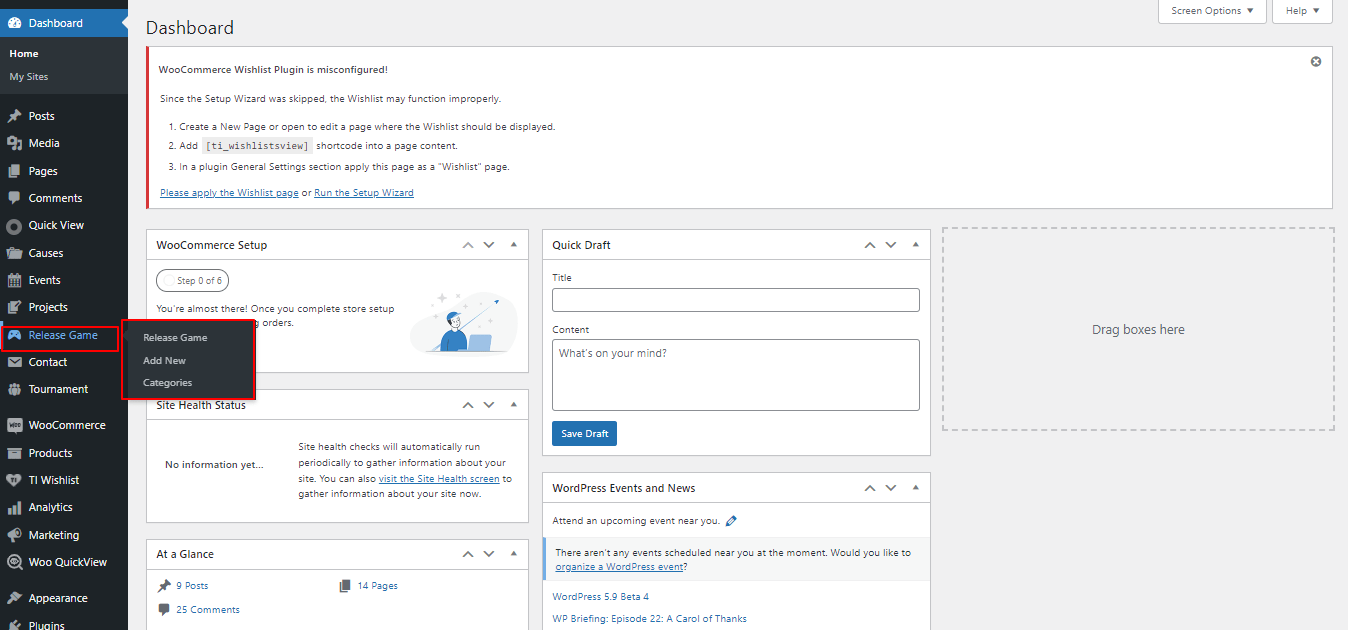Click the Run the Setup Wizard link
The image size is (1348, 630).
pyautogui.click(x=364, y=193)
